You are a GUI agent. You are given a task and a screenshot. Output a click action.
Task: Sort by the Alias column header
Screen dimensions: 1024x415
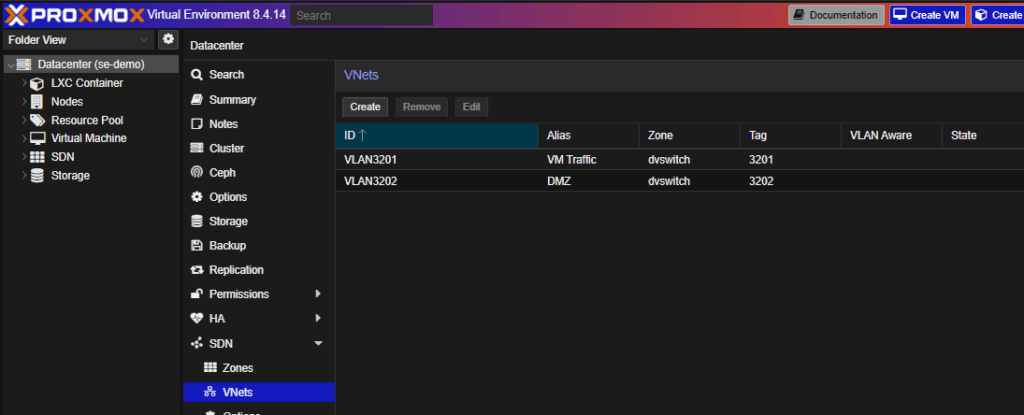click(589, 135)
